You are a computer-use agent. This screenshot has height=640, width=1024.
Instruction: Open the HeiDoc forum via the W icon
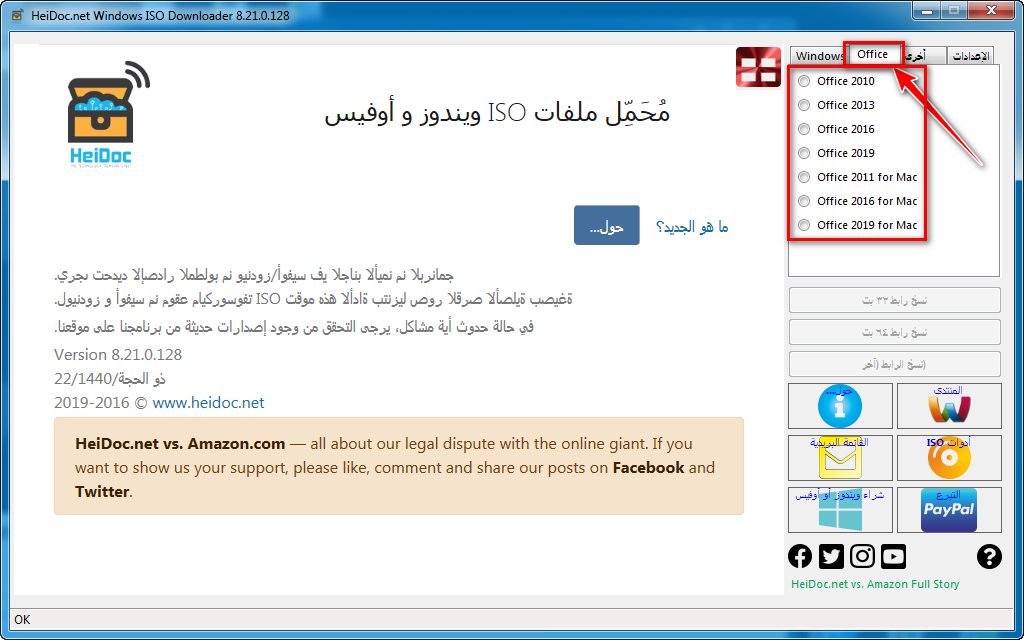click(x=949, y=405)
